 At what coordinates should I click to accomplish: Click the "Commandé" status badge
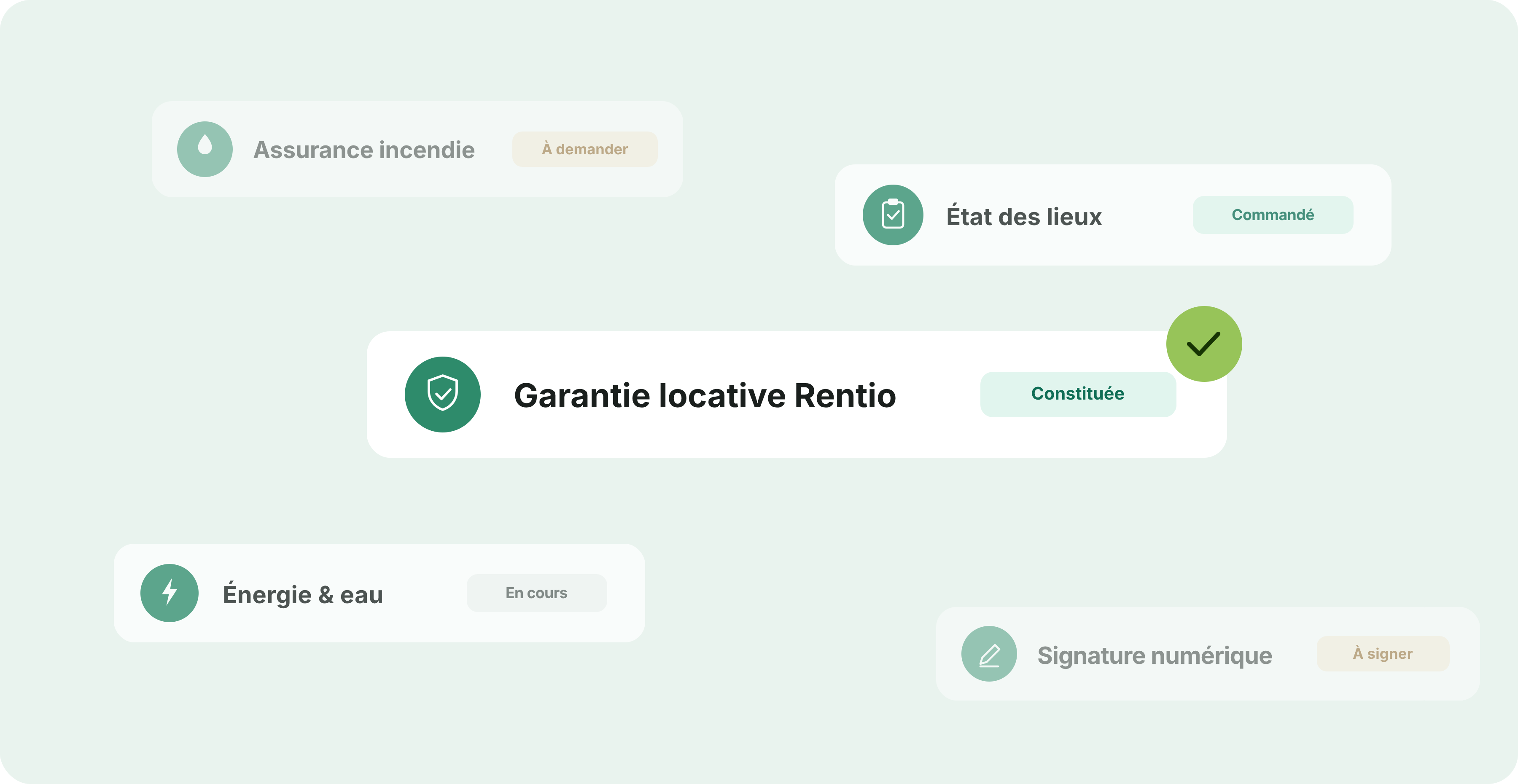click(1273, 215)
